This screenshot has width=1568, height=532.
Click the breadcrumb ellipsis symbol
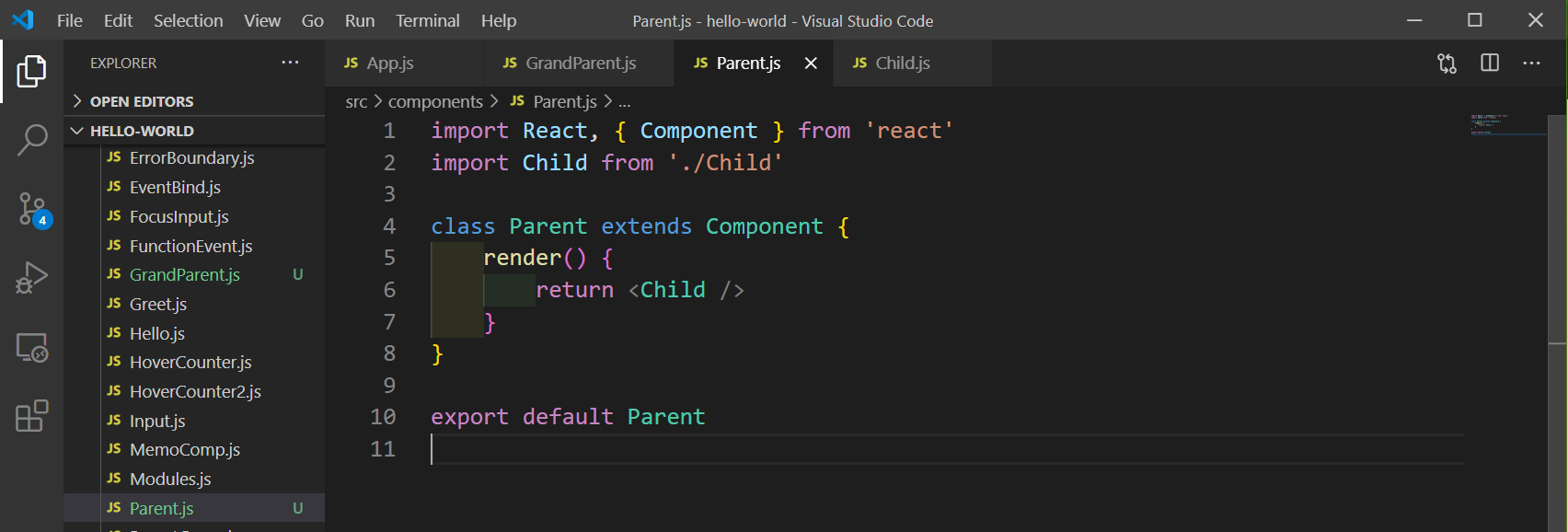pos(625,102)
